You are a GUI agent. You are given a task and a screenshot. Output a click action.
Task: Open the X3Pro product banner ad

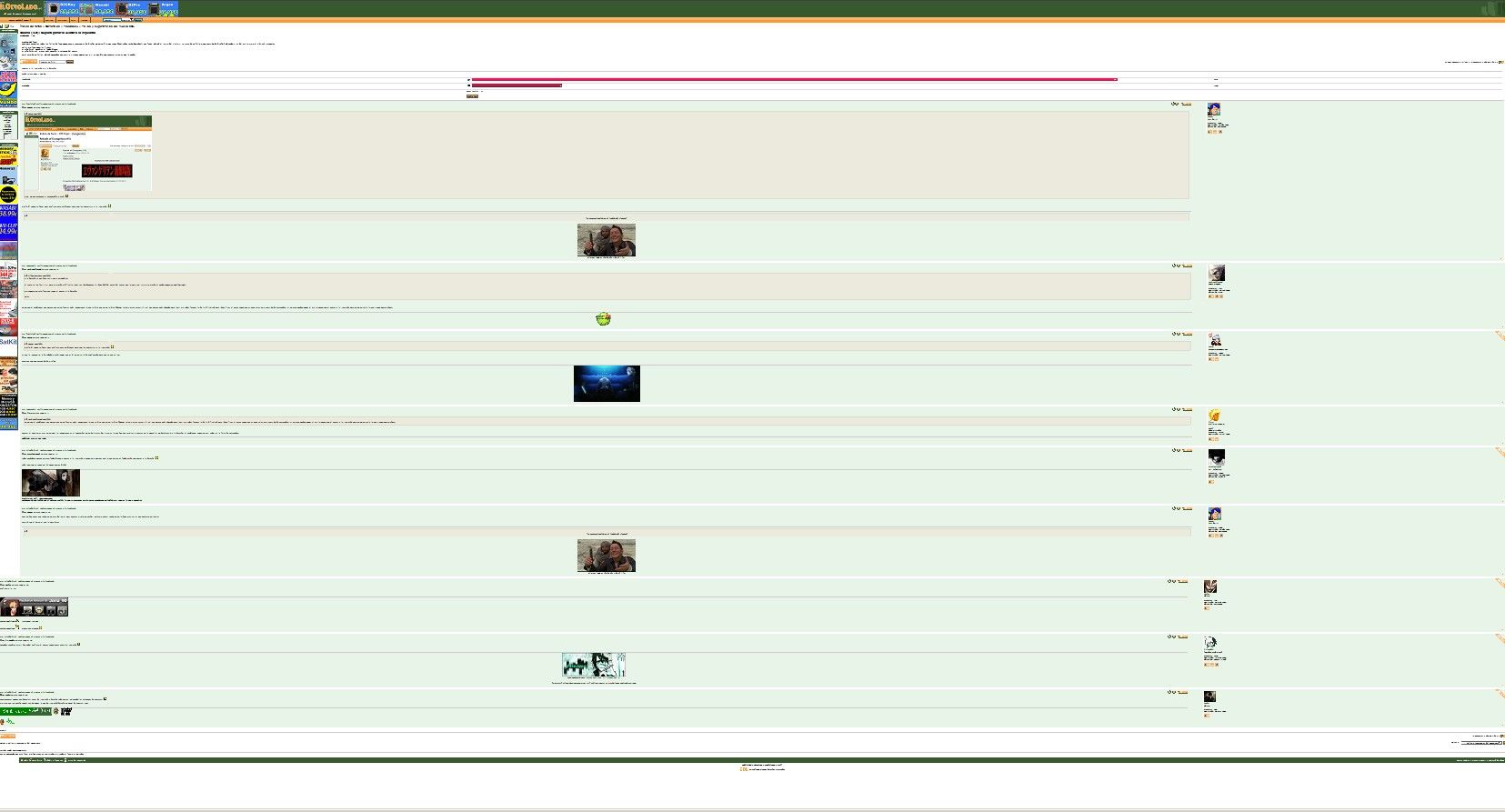(129, 8)
